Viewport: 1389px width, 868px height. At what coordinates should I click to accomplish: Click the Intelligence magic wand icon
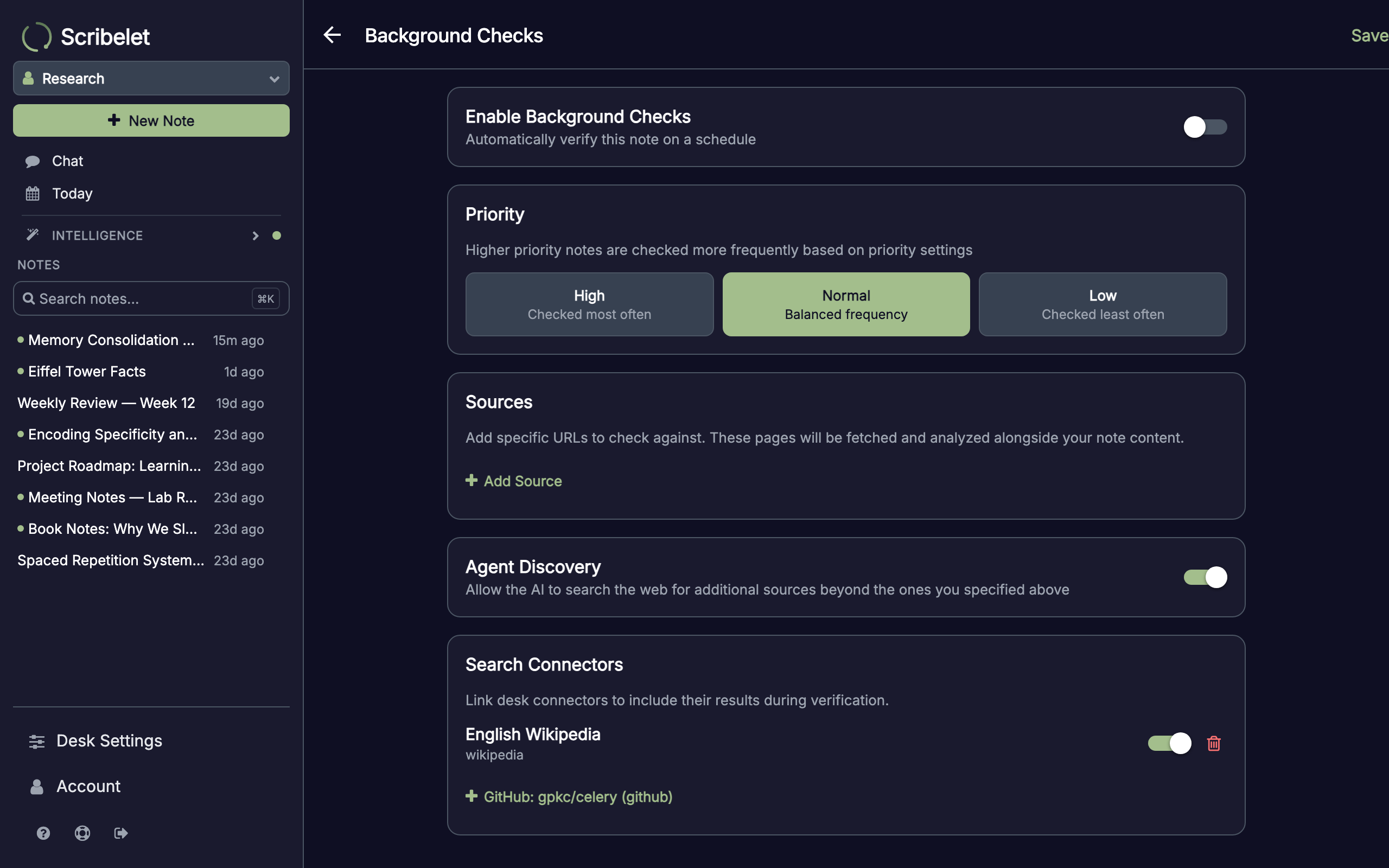[33, 235]
